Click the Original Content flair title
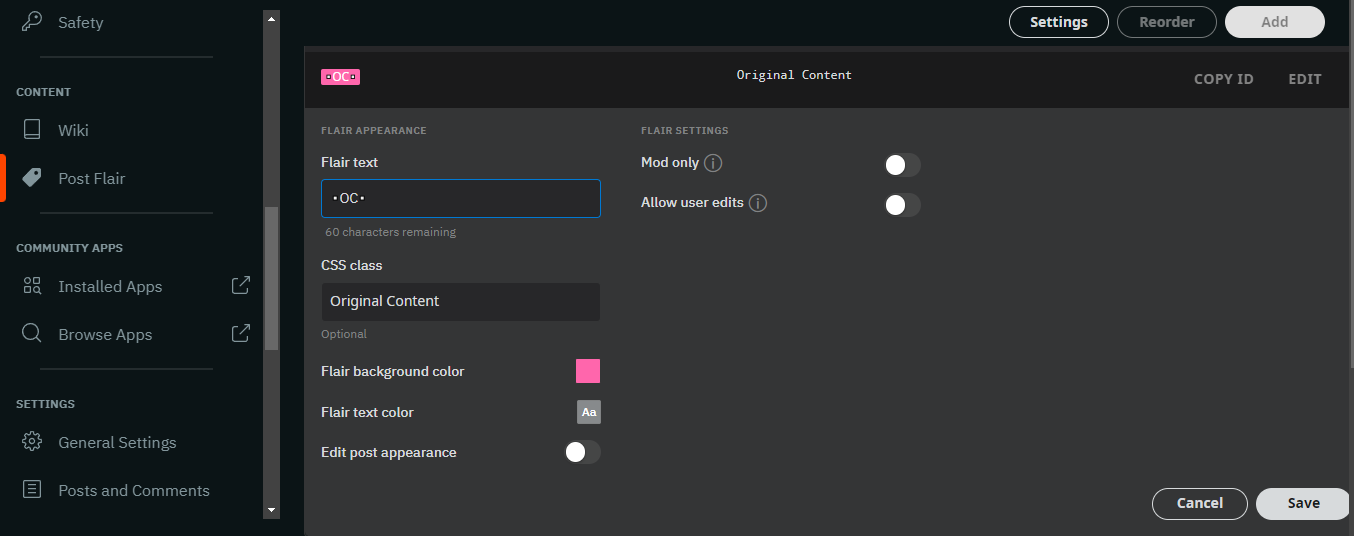This screenshot has height=536, width=1354. 794,75
